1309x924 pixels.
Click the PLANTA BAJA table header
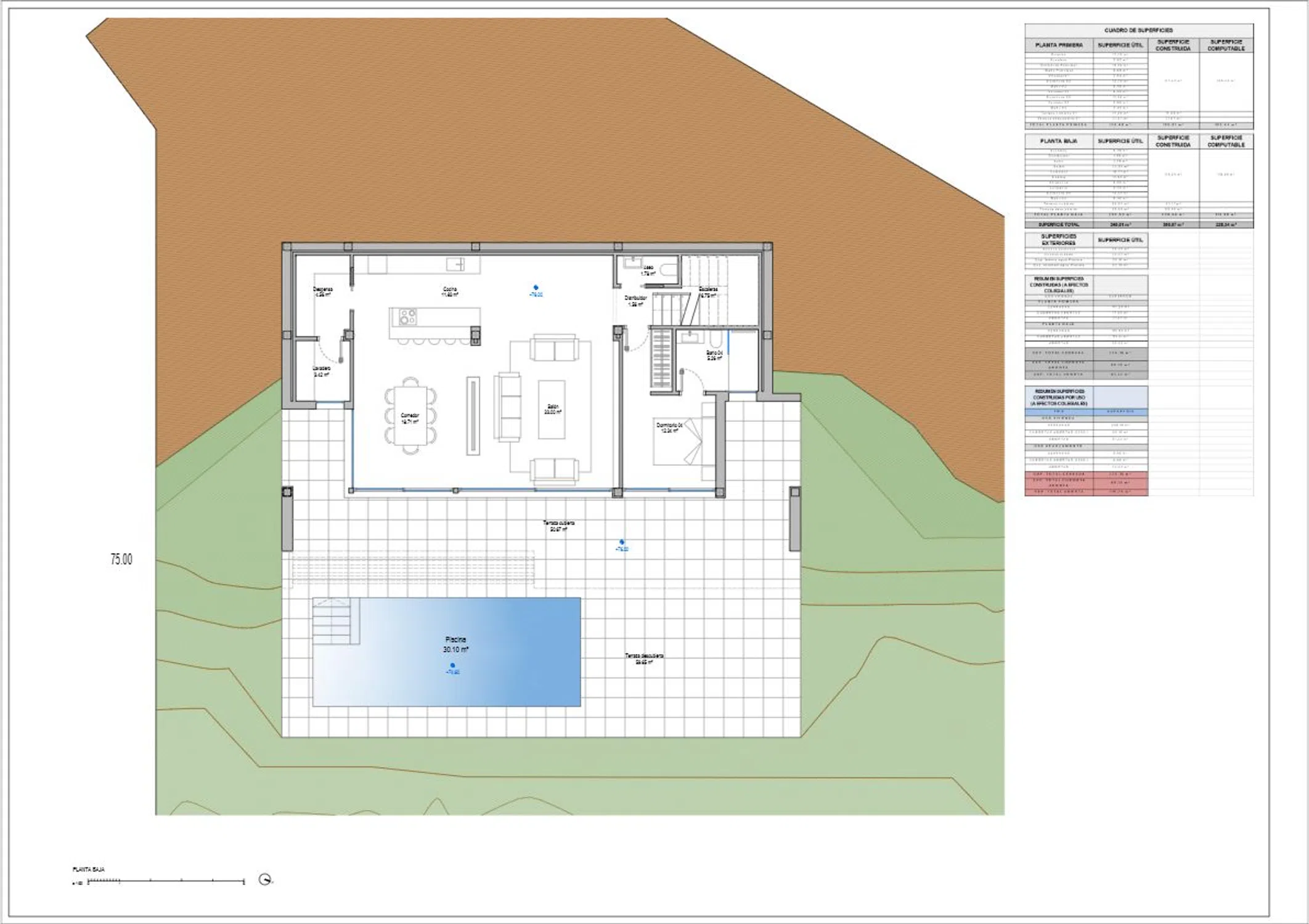click(1059, 141)
